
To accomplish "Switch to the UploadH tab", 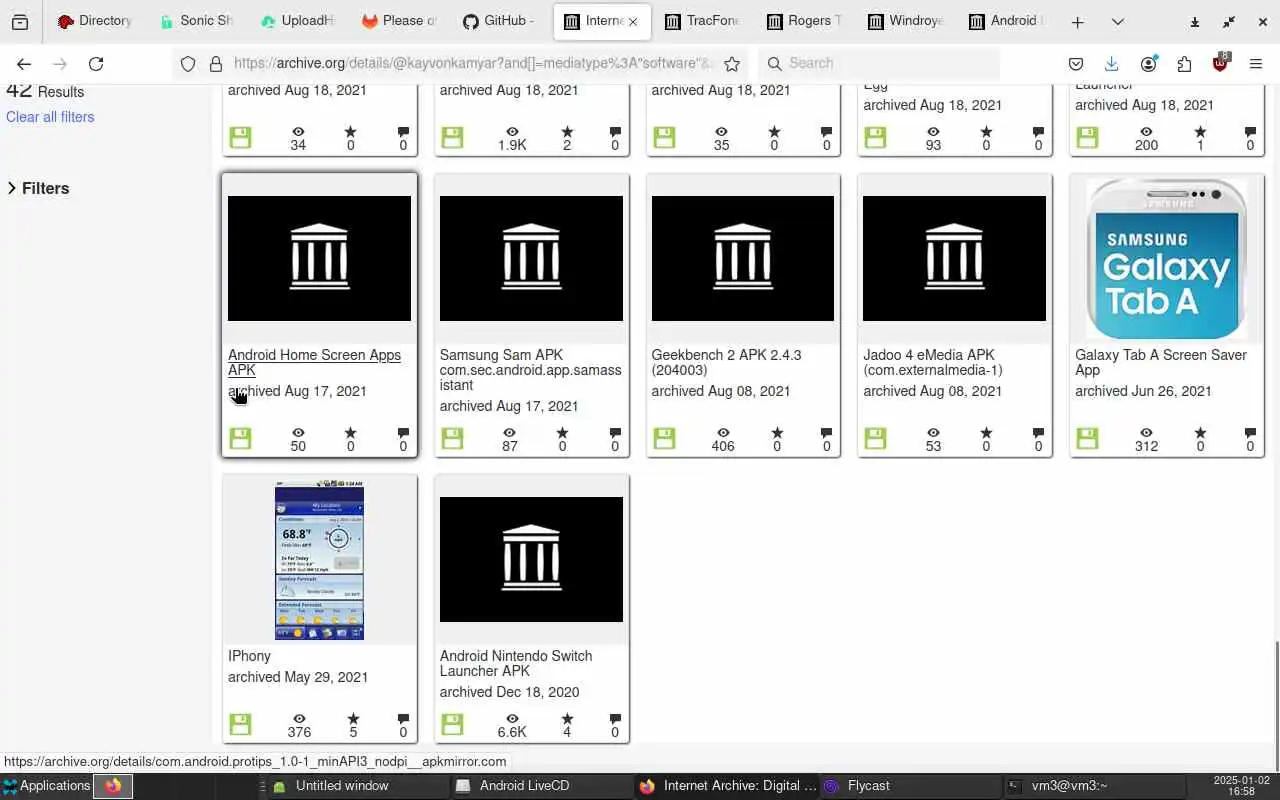I will 297,21.
